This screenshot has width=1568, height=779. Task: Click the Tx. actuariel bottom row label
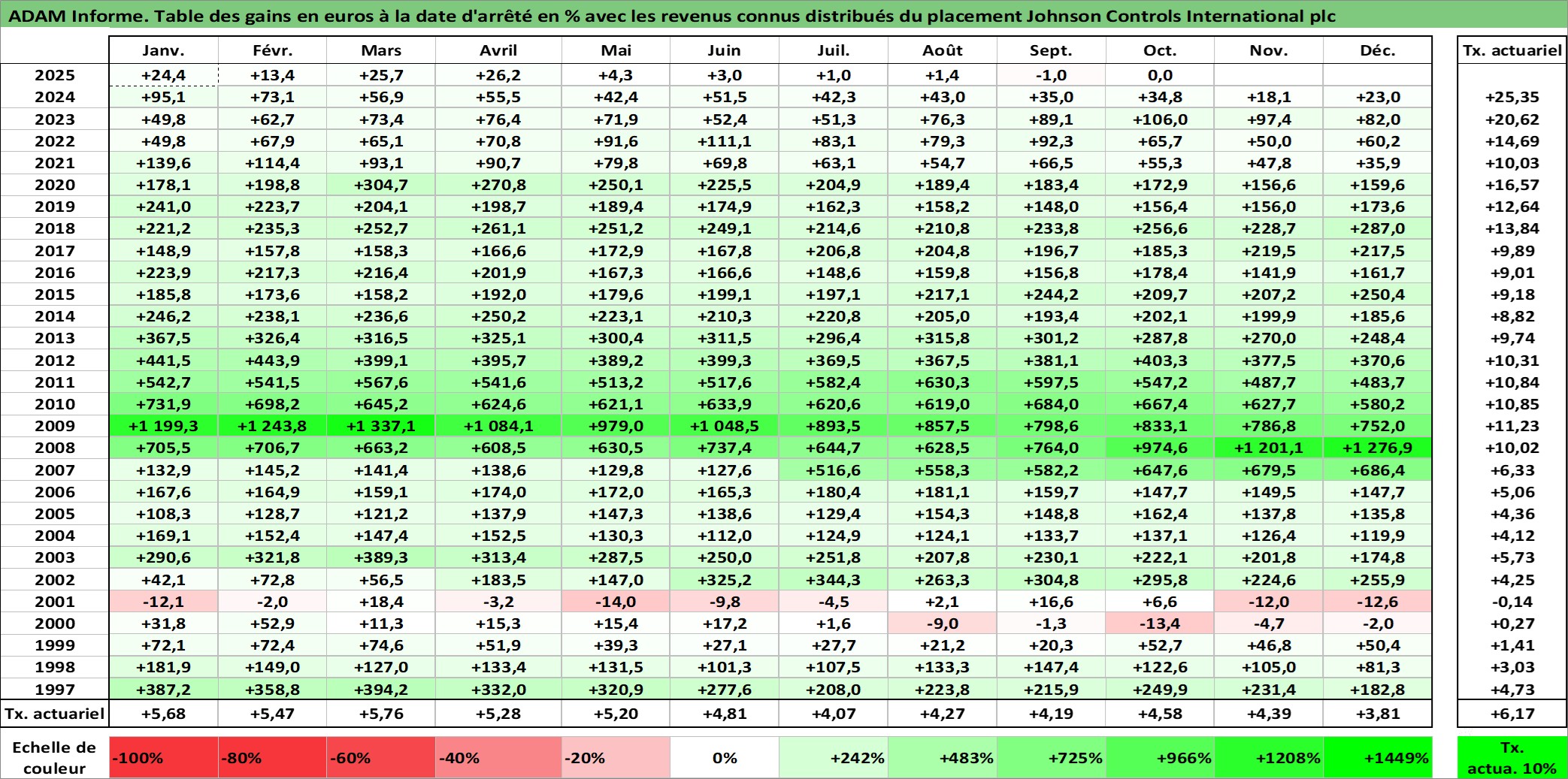click(x=55, y=714)
